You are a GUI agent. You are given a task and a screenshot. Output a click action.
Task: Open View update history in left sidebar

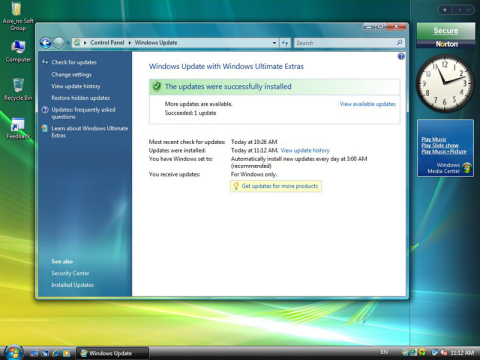click(x=76, y=86)
